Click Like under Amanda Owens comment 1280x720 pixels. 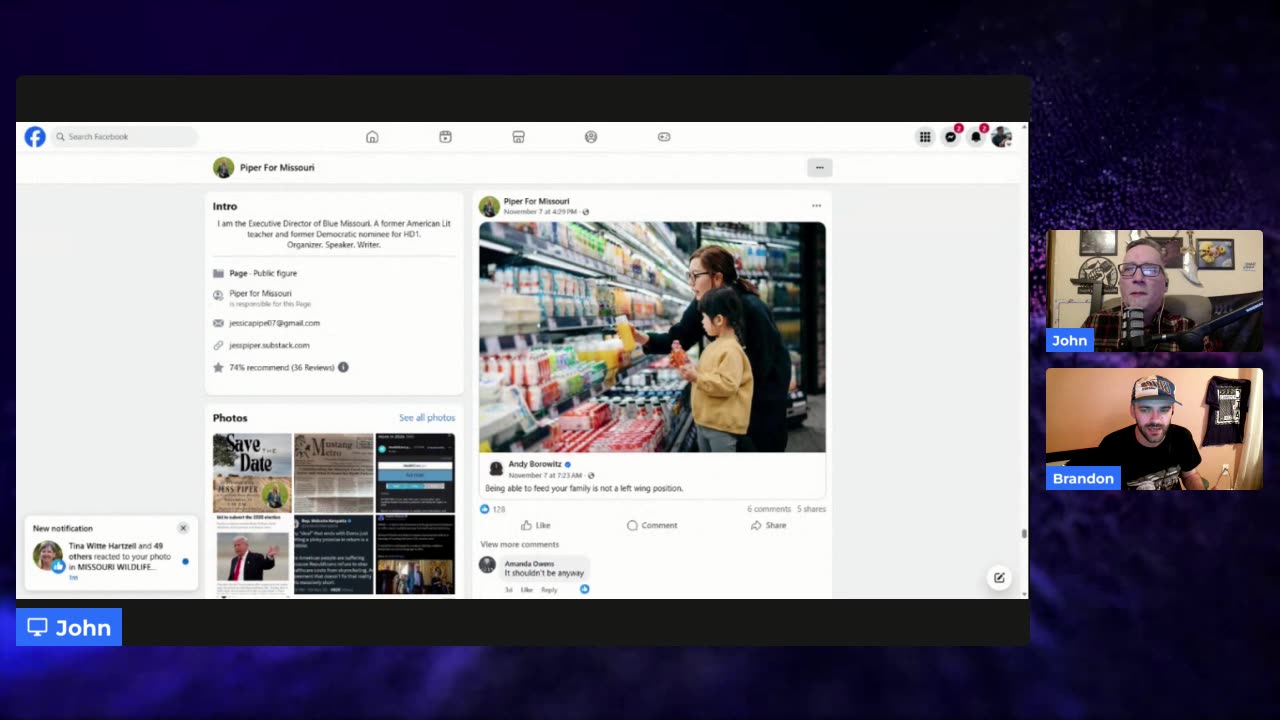(x=527, y=590)
